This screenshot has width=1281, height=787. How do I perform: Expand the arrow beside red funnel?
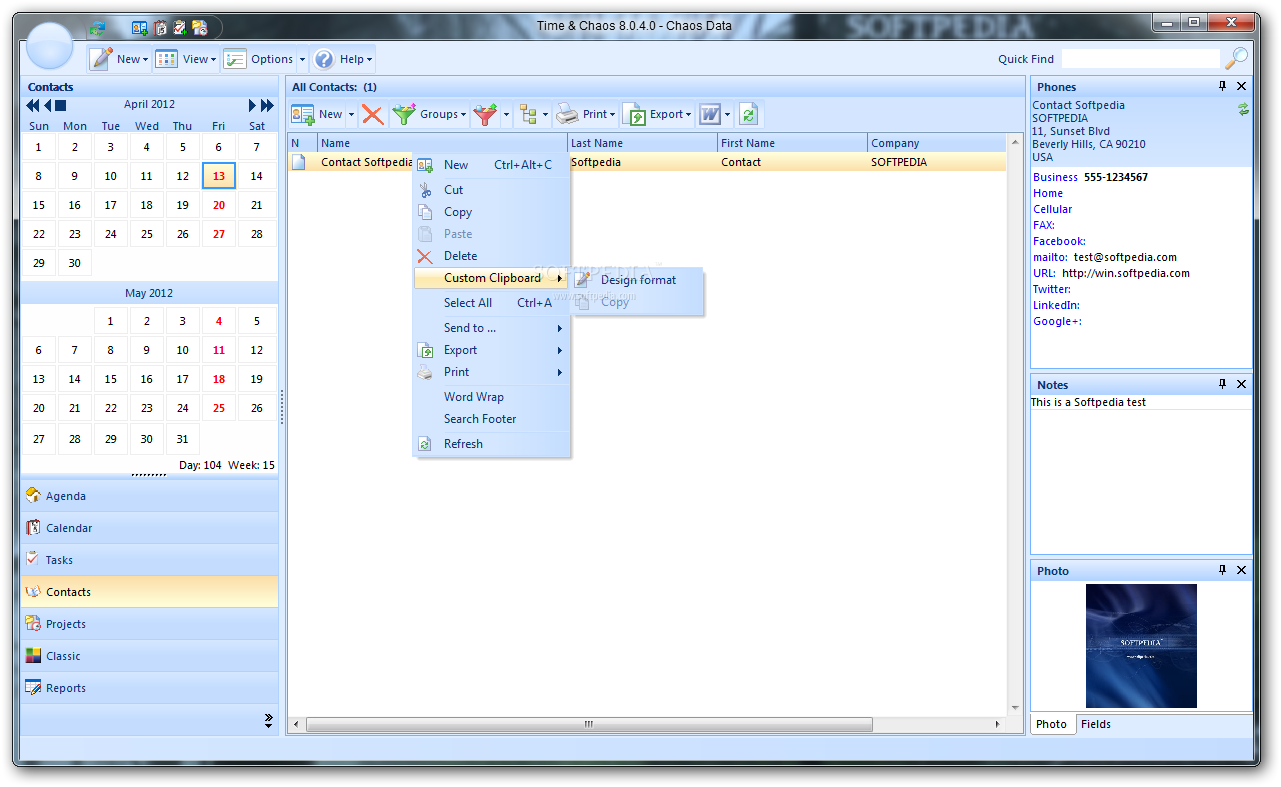point(506,114)
